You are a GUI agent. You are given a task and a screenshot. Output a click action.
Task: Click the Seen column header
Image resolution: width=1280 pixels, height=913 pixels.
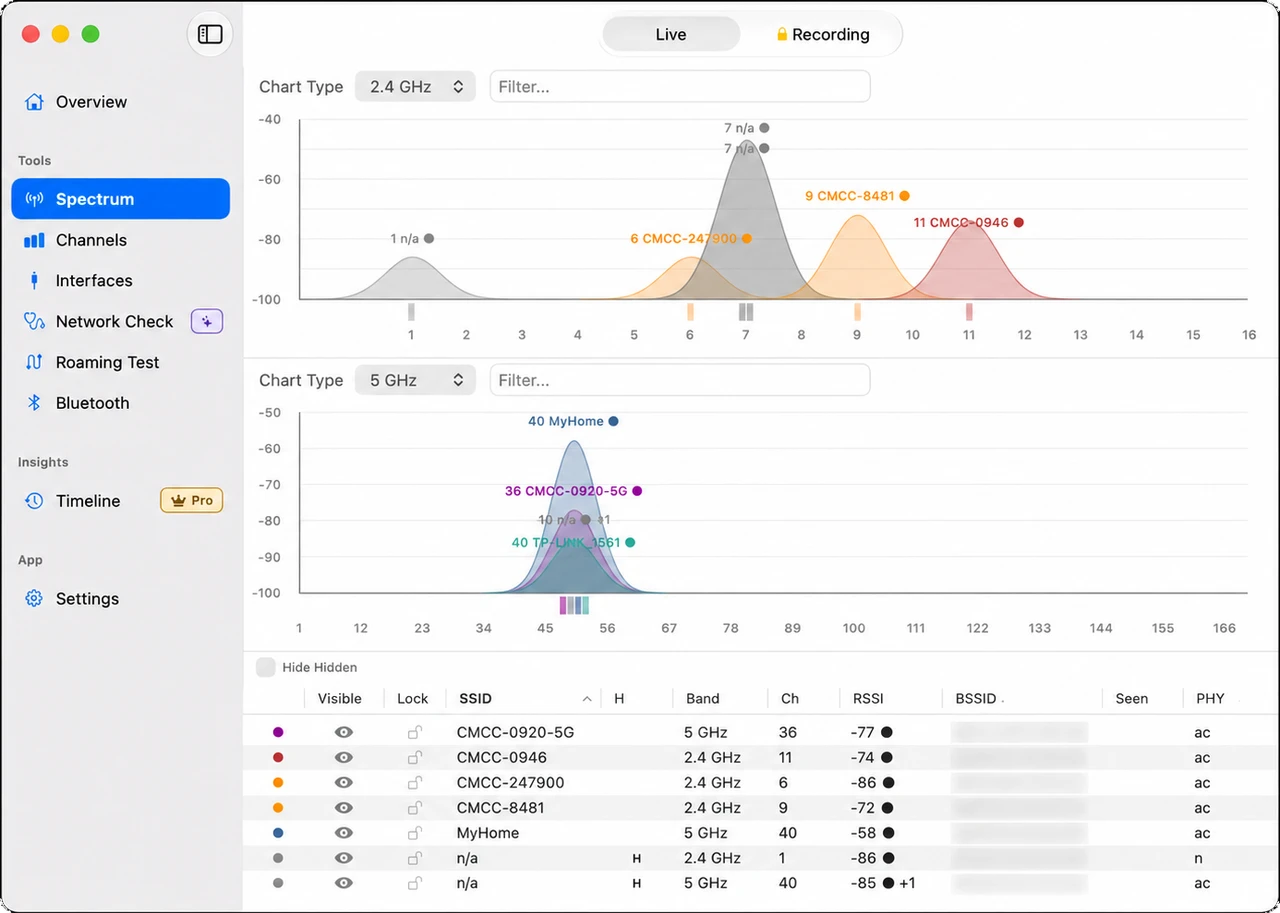click(x=1132, y=699)
